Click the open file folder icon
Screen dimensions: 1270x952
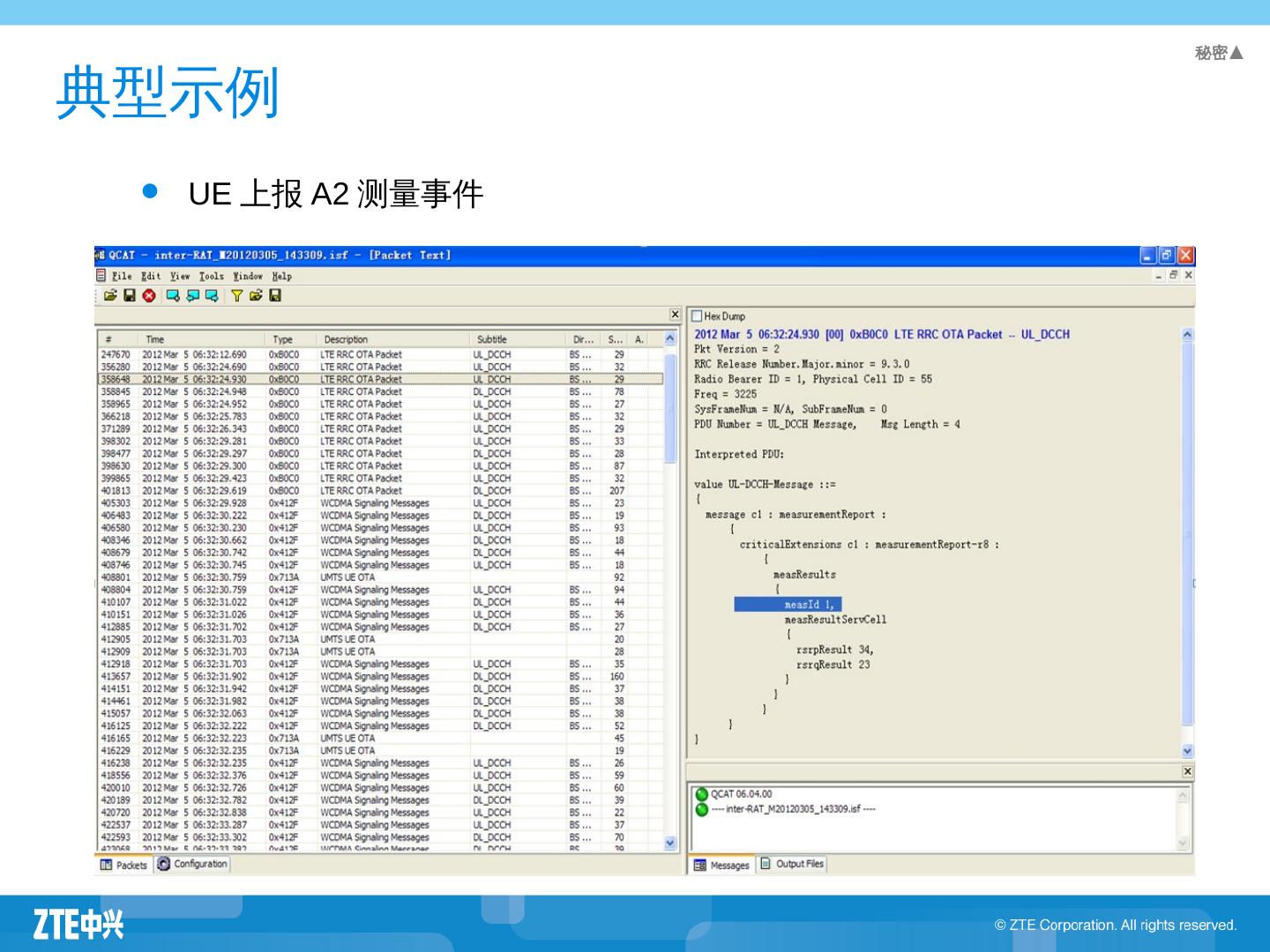(110, 296)
